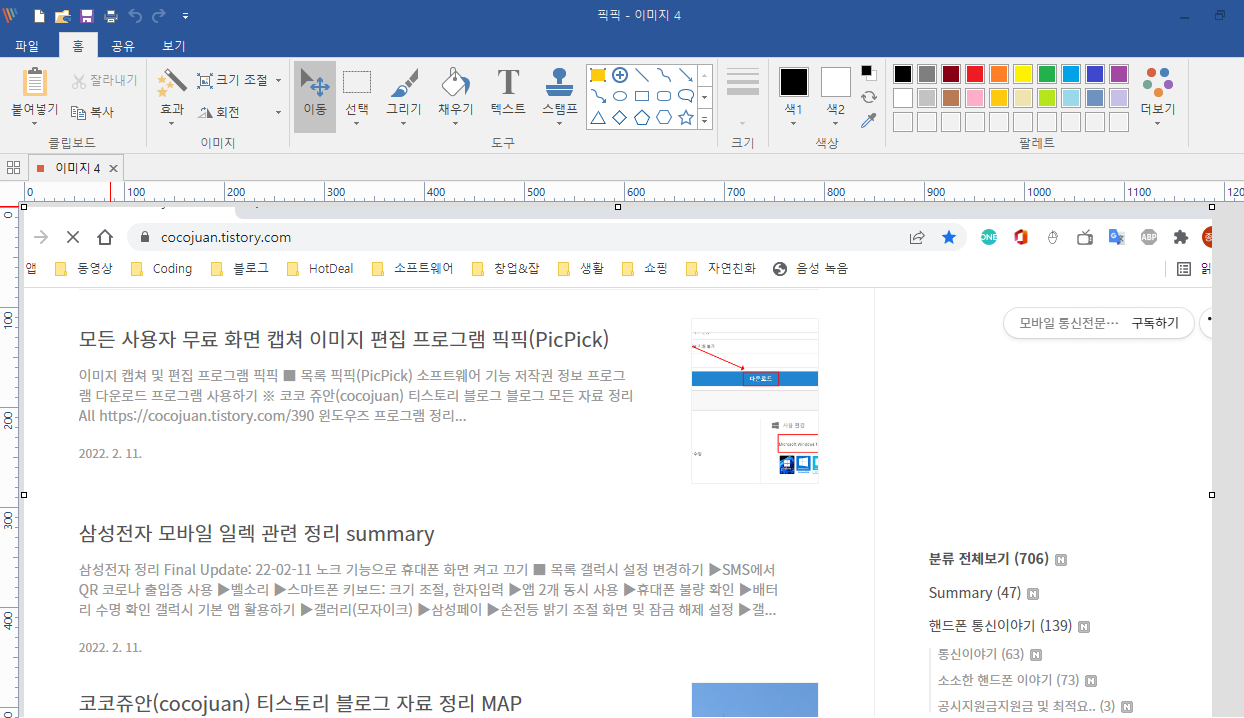Image resolution: width=1244 pixels, height=718 pixels.
Task: Expand the full shapes gallery
Action: coord(705,119)
